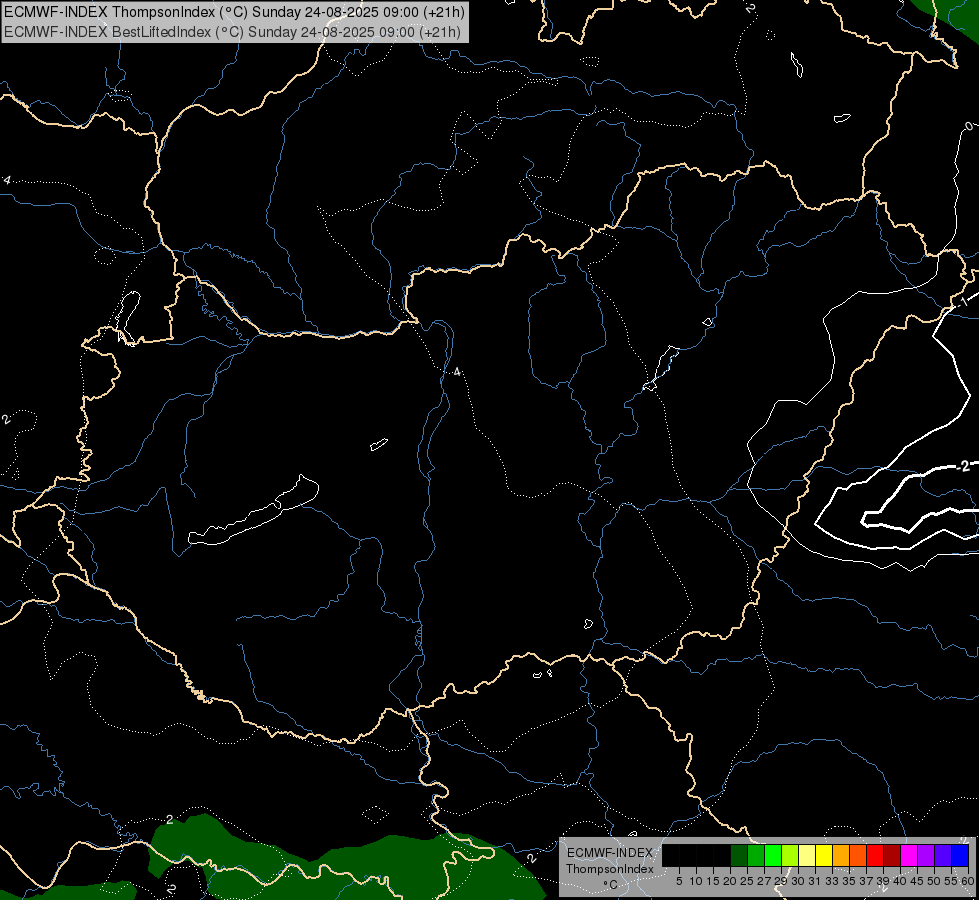
Task: Click the legend tick label '20'
Action: (730, 881)
